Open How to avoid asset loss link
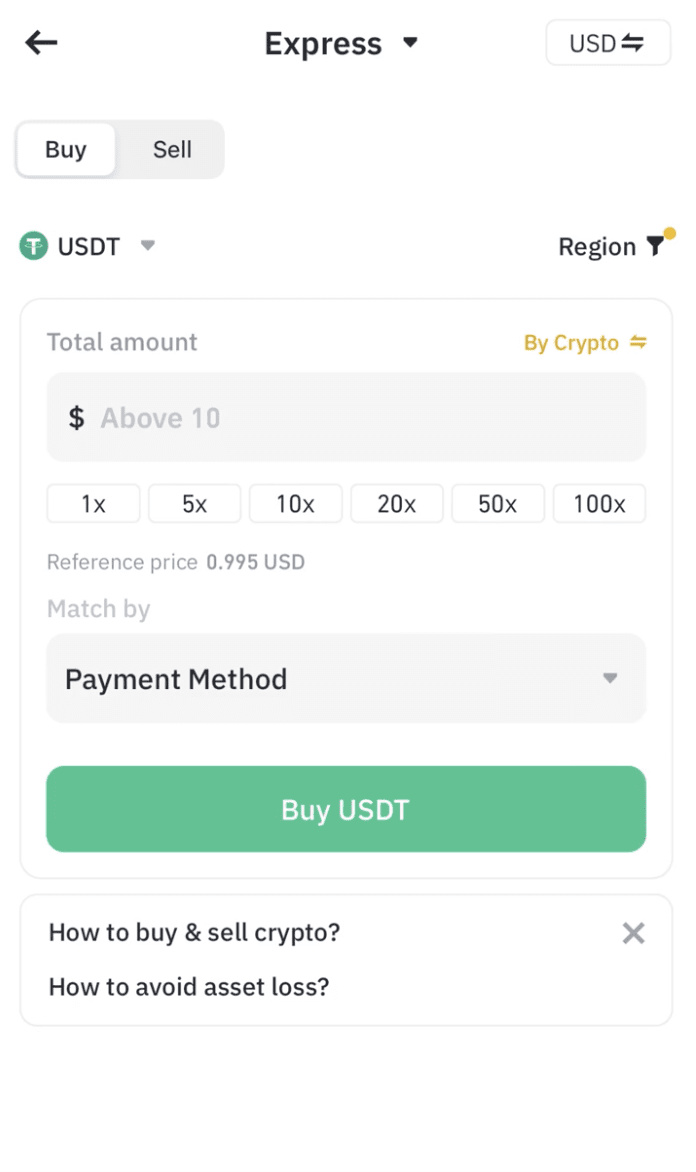696x1172 pixels. click(x=189, y=987)
